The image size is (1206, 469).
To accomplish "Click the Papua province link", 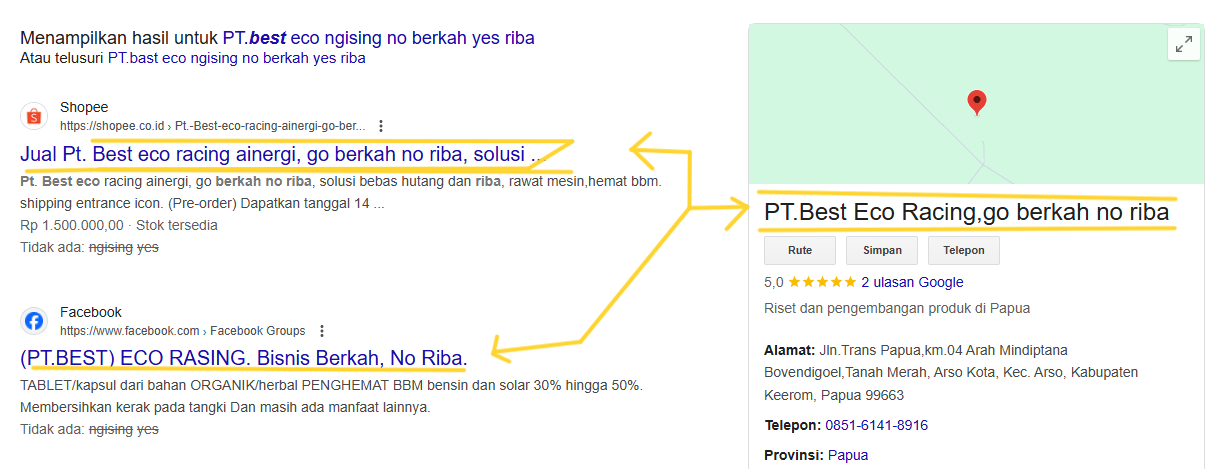I will (x=848, y=455).
